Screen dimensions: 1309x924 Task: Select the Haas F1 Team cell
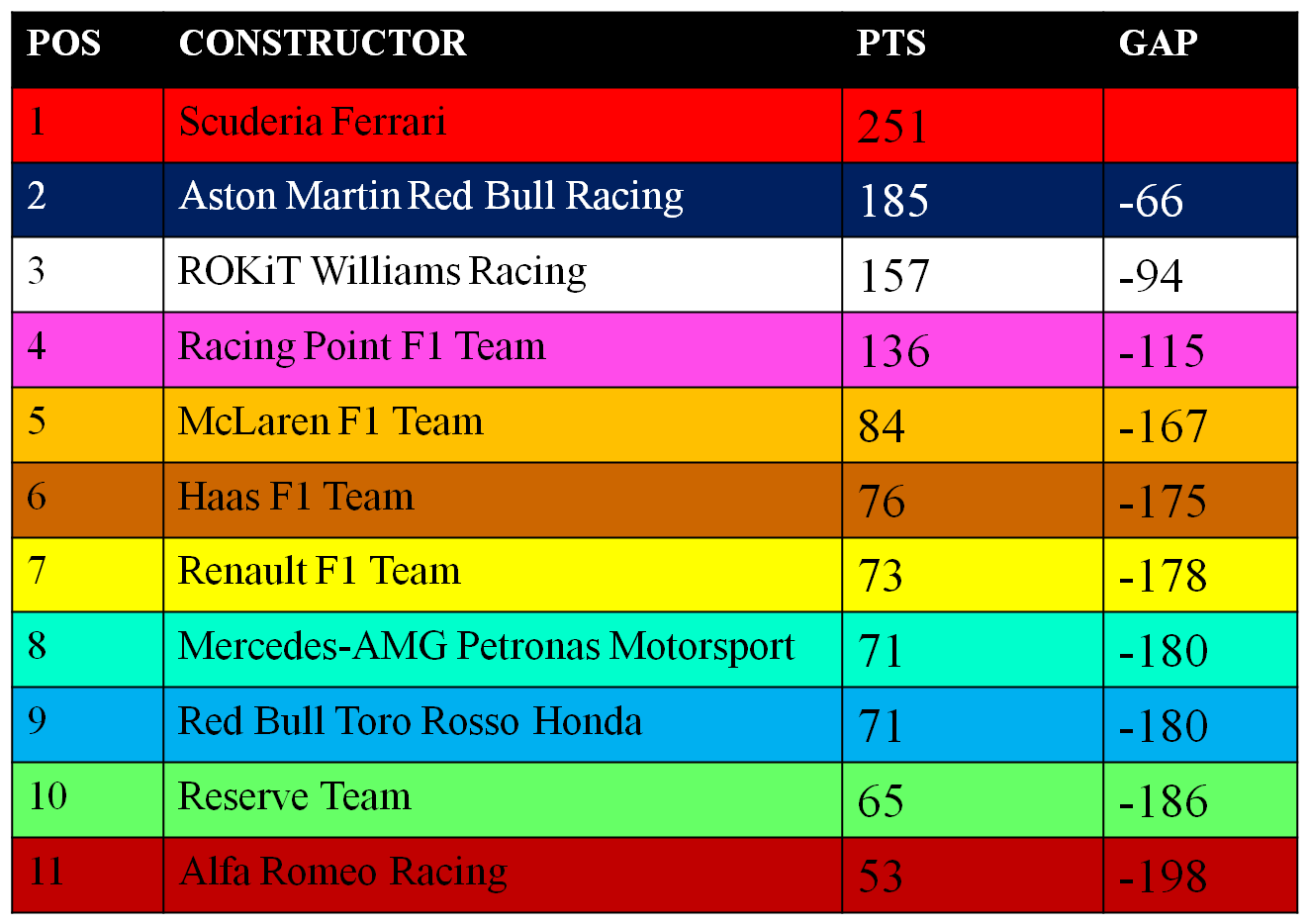(503, 501)
